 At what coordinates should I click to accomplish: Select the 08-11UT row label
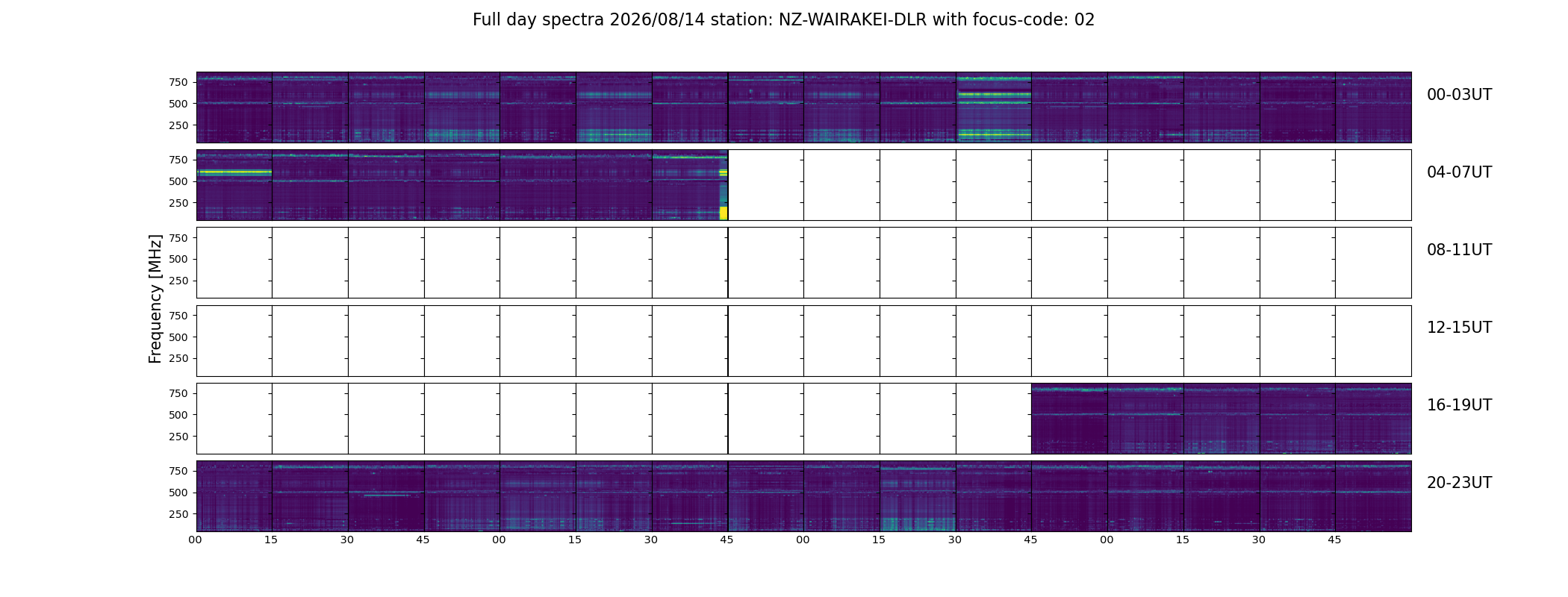point(1459,250)
